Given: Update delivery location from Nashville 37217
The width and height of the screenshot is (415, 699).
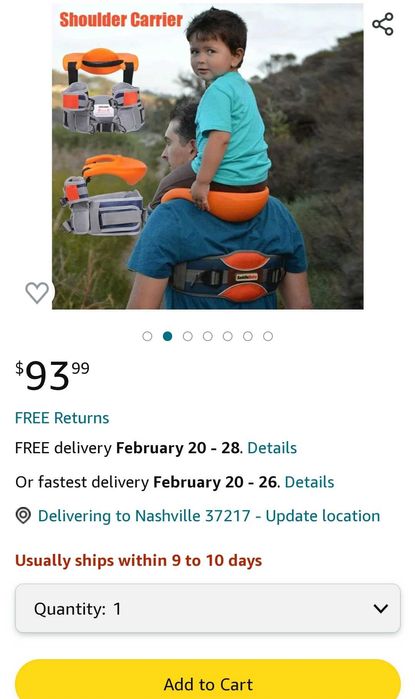Looking at the screenshot, I should point(323,516).
